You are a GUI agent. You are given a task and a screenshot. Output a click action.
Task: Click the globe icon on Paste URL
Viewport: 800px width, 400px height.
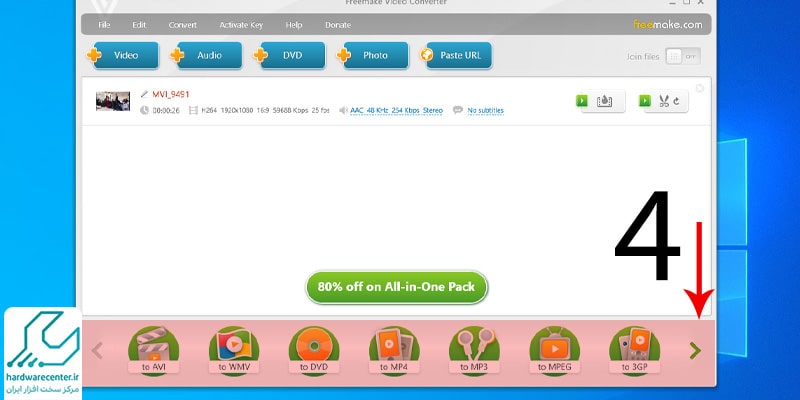tap(427, 55)
